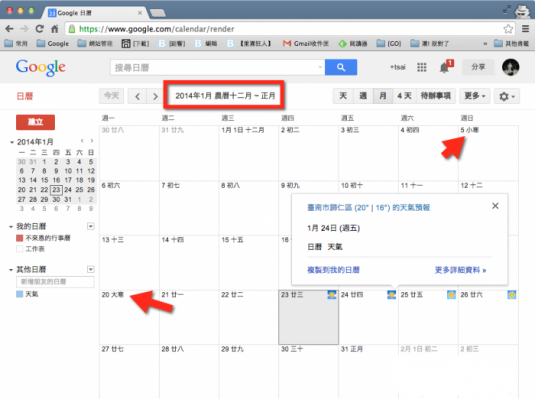Open account profile avatar

(510, 67)
